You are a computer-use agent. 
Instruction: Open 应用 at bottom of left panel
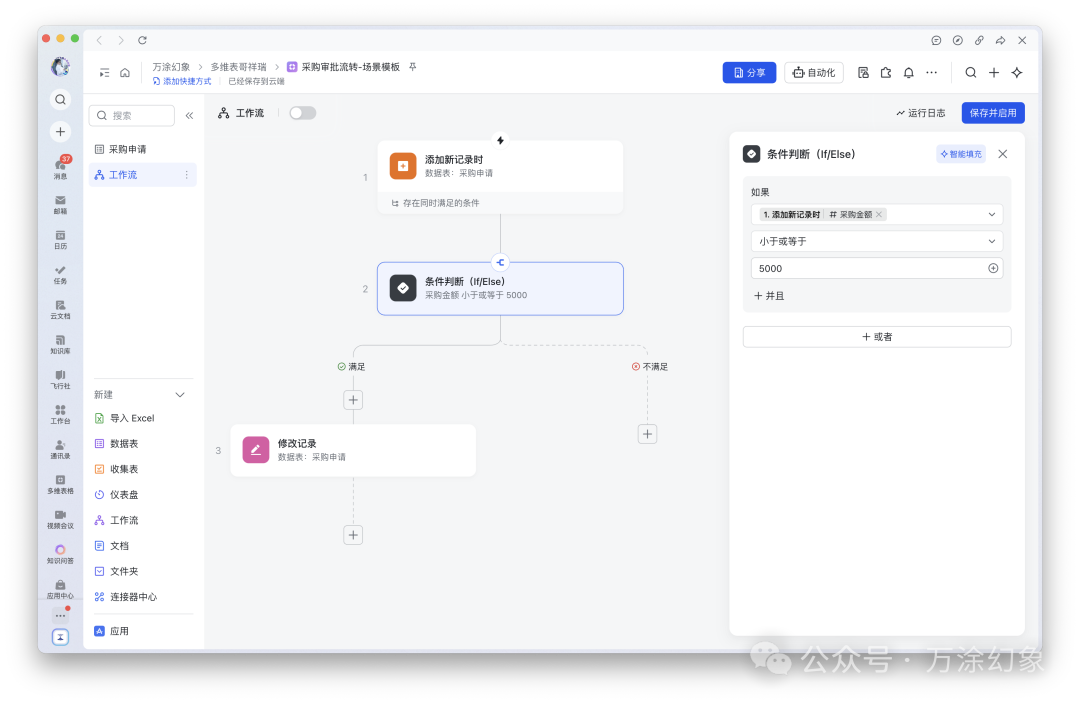point(143,631)
